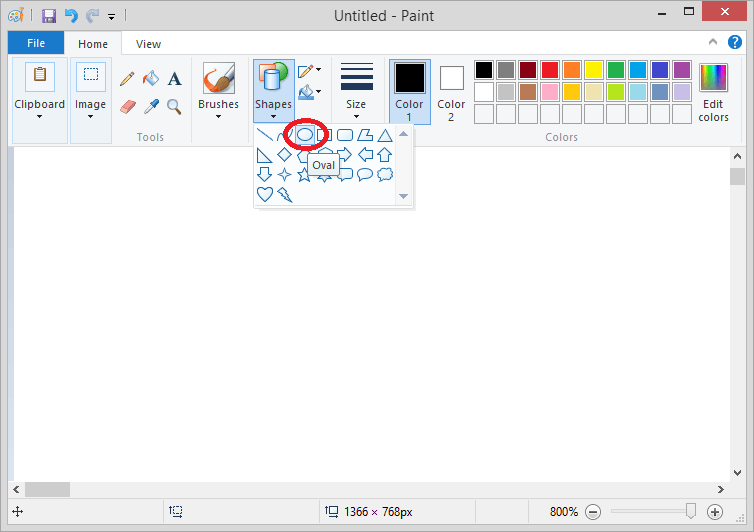Pick the rose pink color swatch
Screen dimensions: 754x532
tap(550, 92)
